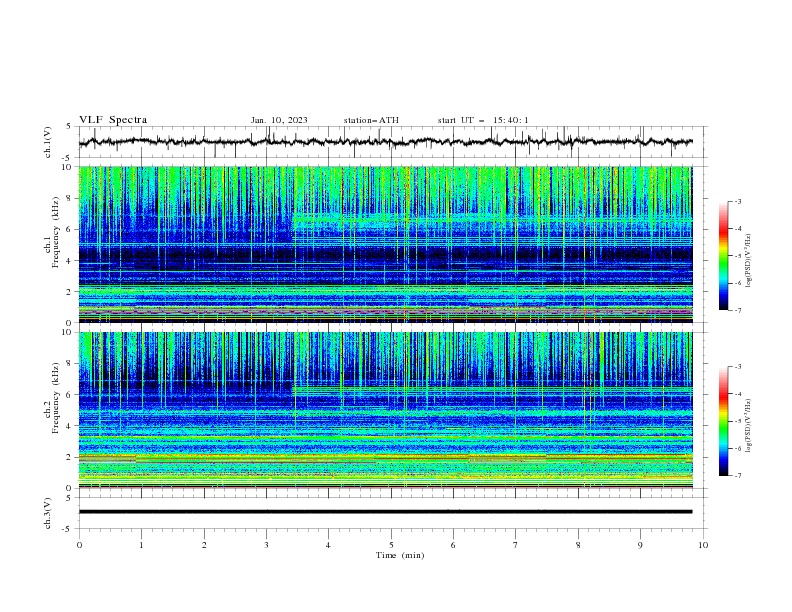Image resolution: width=792 pixels, height=612 pixels.
Task: Select the "start UT = 15:40:1" text
Action: (x=483, y=120)
